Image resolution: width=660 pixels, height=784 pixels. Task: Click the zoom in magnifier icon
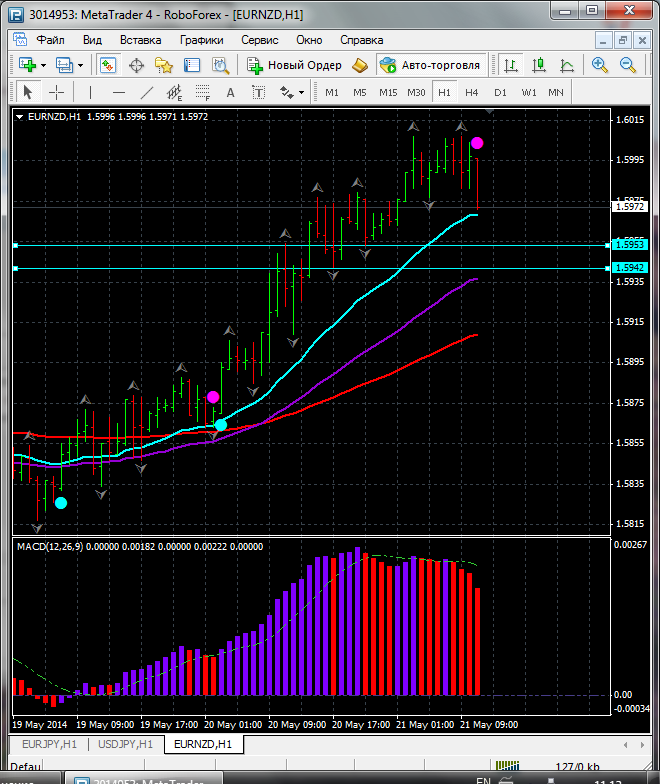[600, 65]
